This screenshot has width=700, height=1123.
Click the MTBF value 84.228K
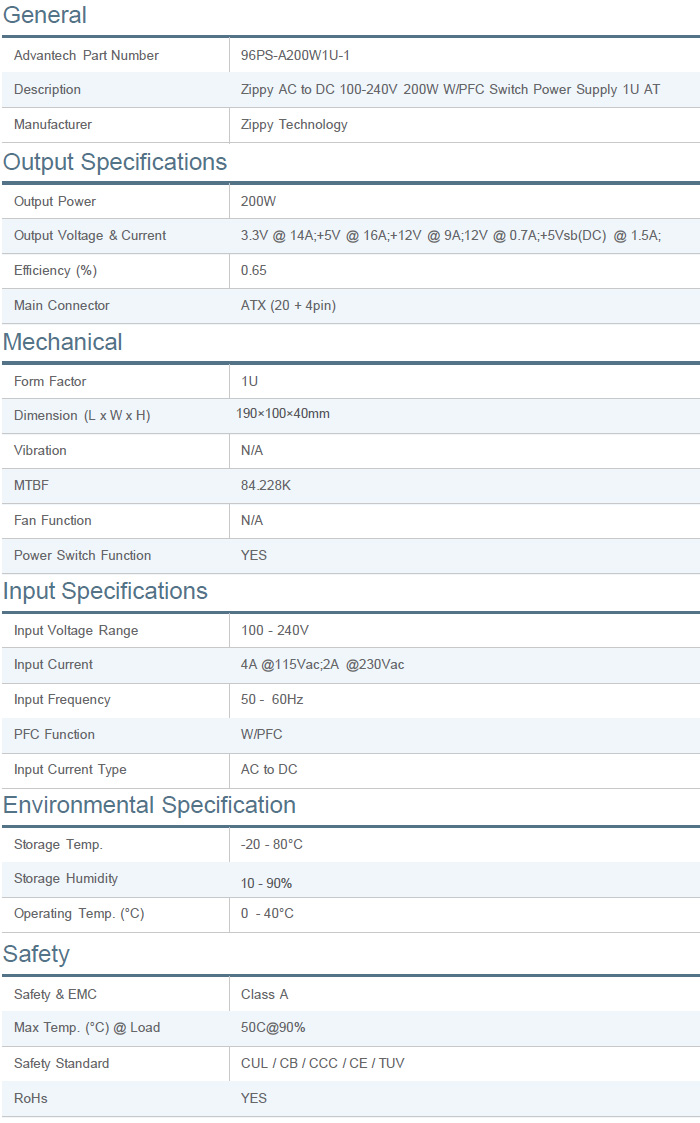[x=266, y=486]
